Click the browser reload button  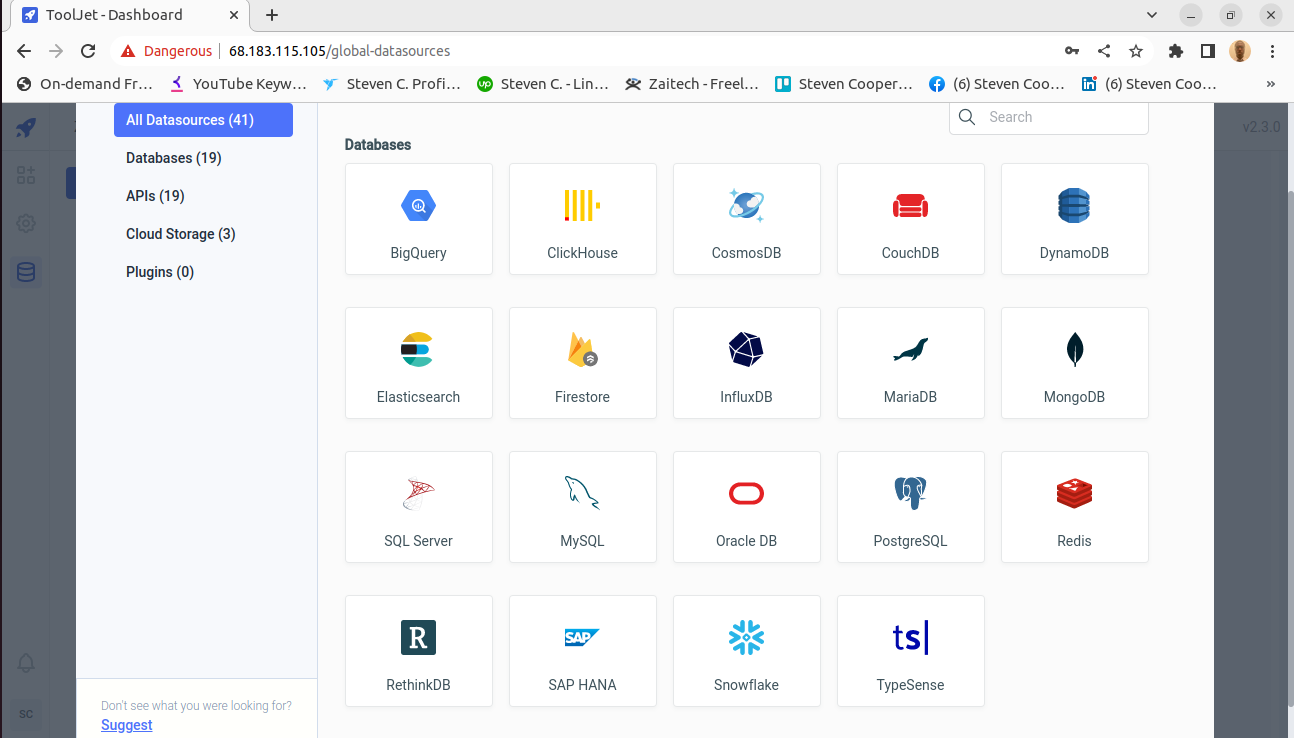click(x=88, y=51)
